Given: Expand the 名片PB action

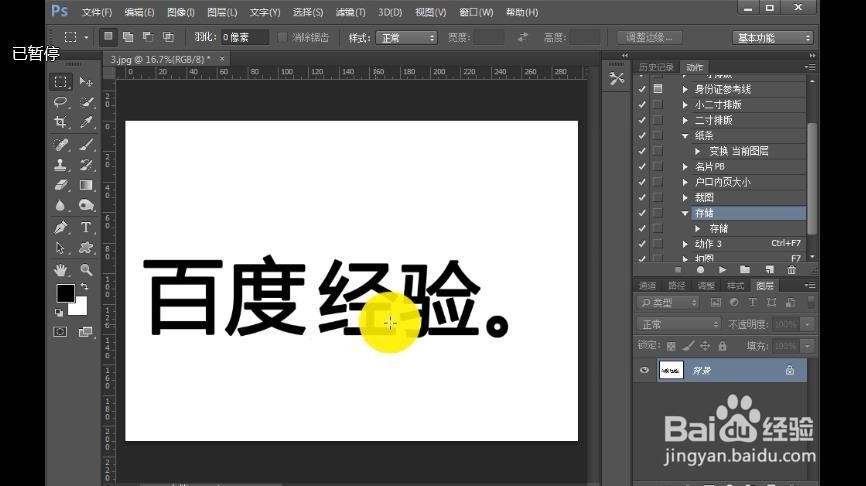Looking at the screenshot, I should (x=685, y=166).
